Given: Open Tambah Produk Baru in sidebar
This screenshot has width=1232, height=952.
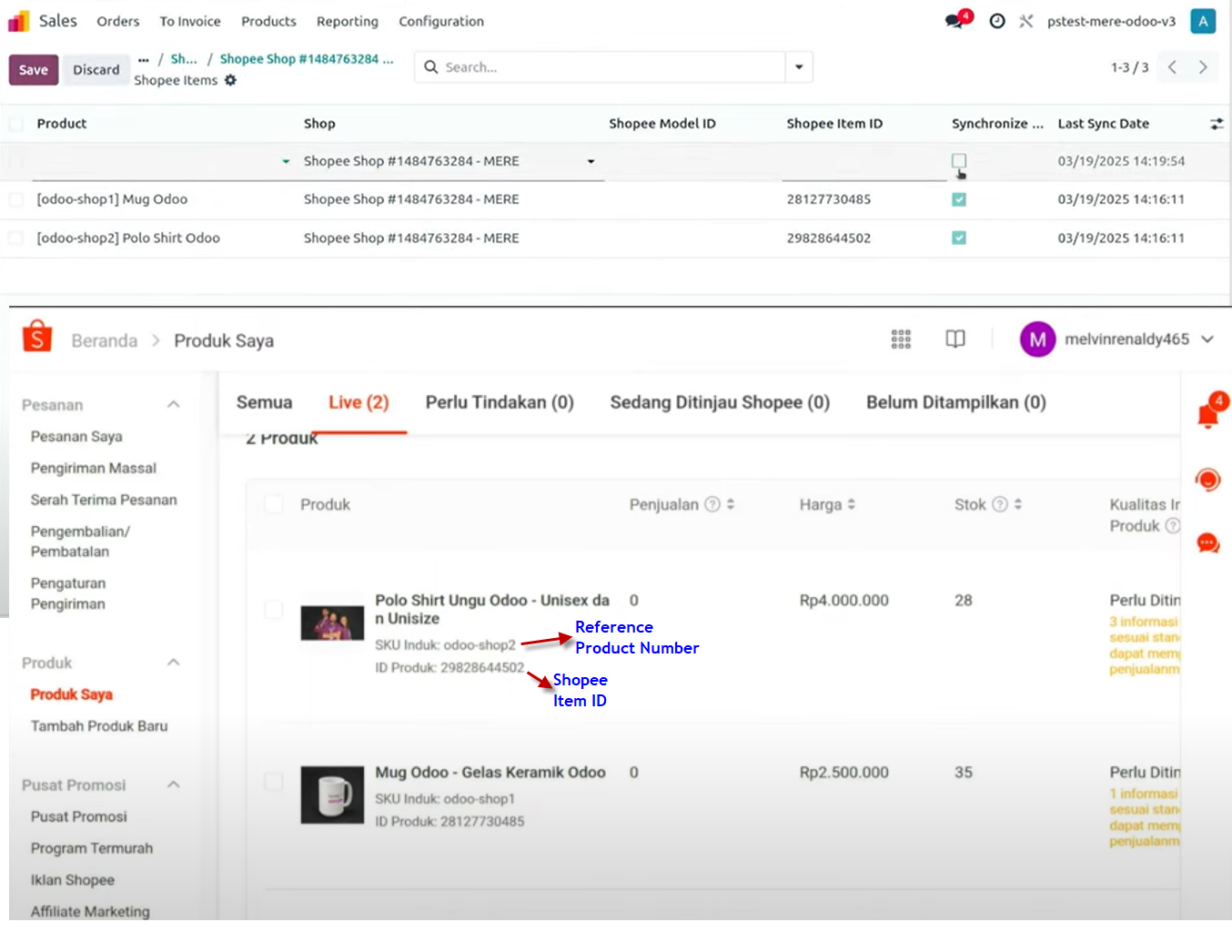Looking at the screenshot, I should [99, 726].
